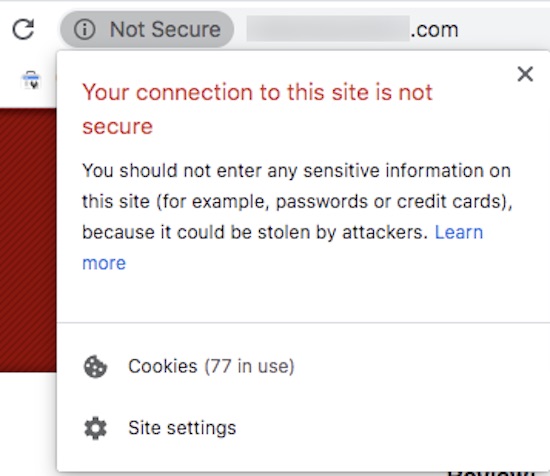Image resolution: width=550 pixels, height=476 pixels.
Task: Click the '(77 in use)' cookie count
Action: pyautogui.click(x=249, y=367)
